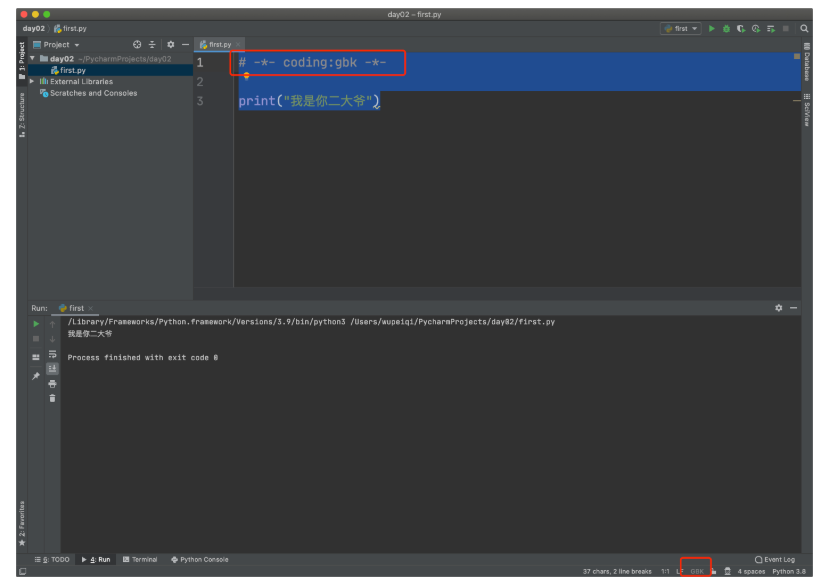Select Scratches and Consoles tree item
Image resolution: width=819 pixels, height=585 pixels.
coord(93,93)
